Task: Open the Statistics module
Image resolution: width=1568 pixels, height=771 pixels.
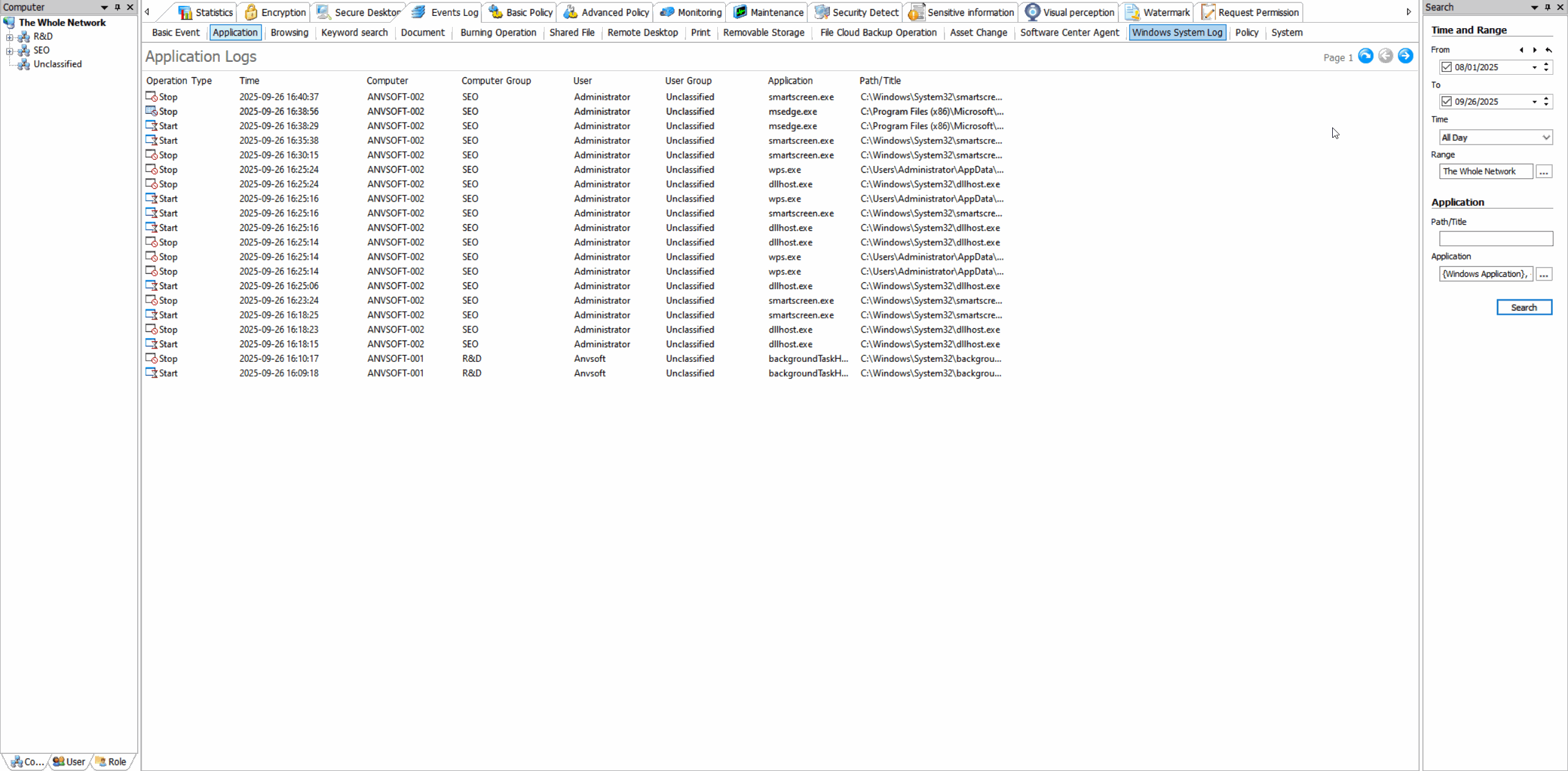Action: [205, 12]
